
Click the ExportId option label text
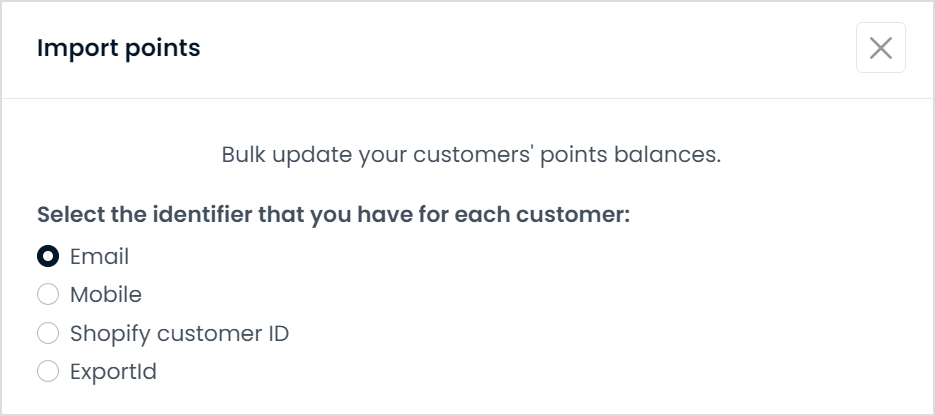[113, 372]
